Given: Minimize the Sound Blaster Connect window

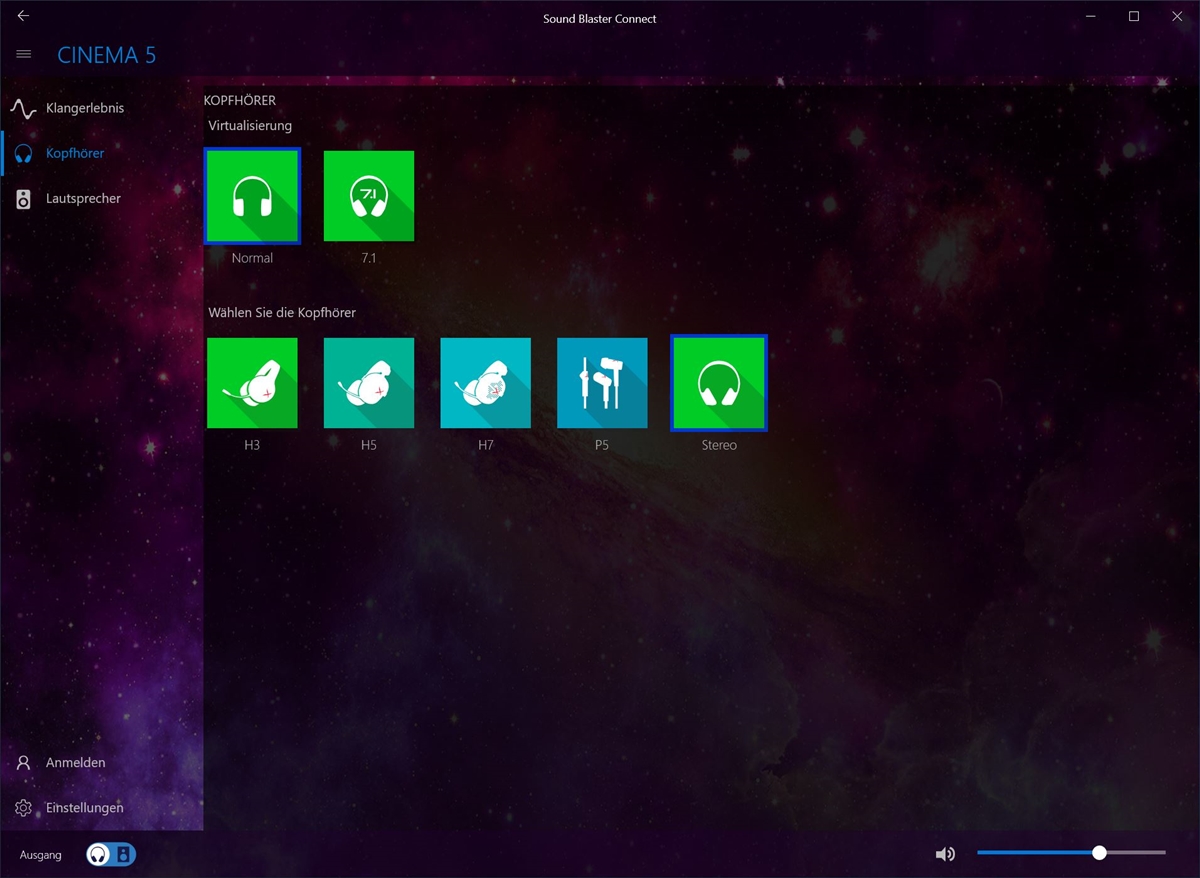Looking at the screenshot, I should 1090,16.
